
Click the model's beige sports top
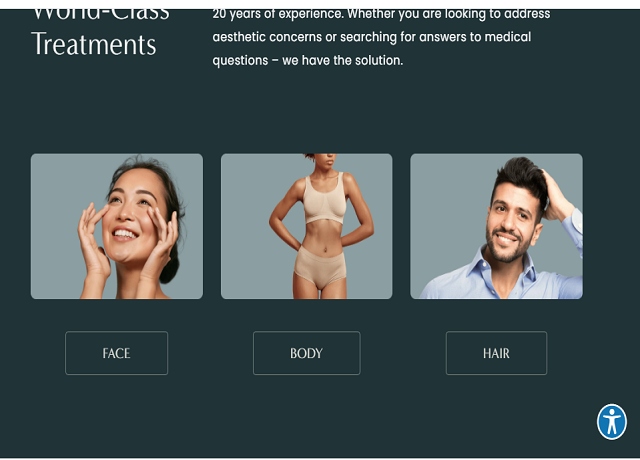click(324, 200)
